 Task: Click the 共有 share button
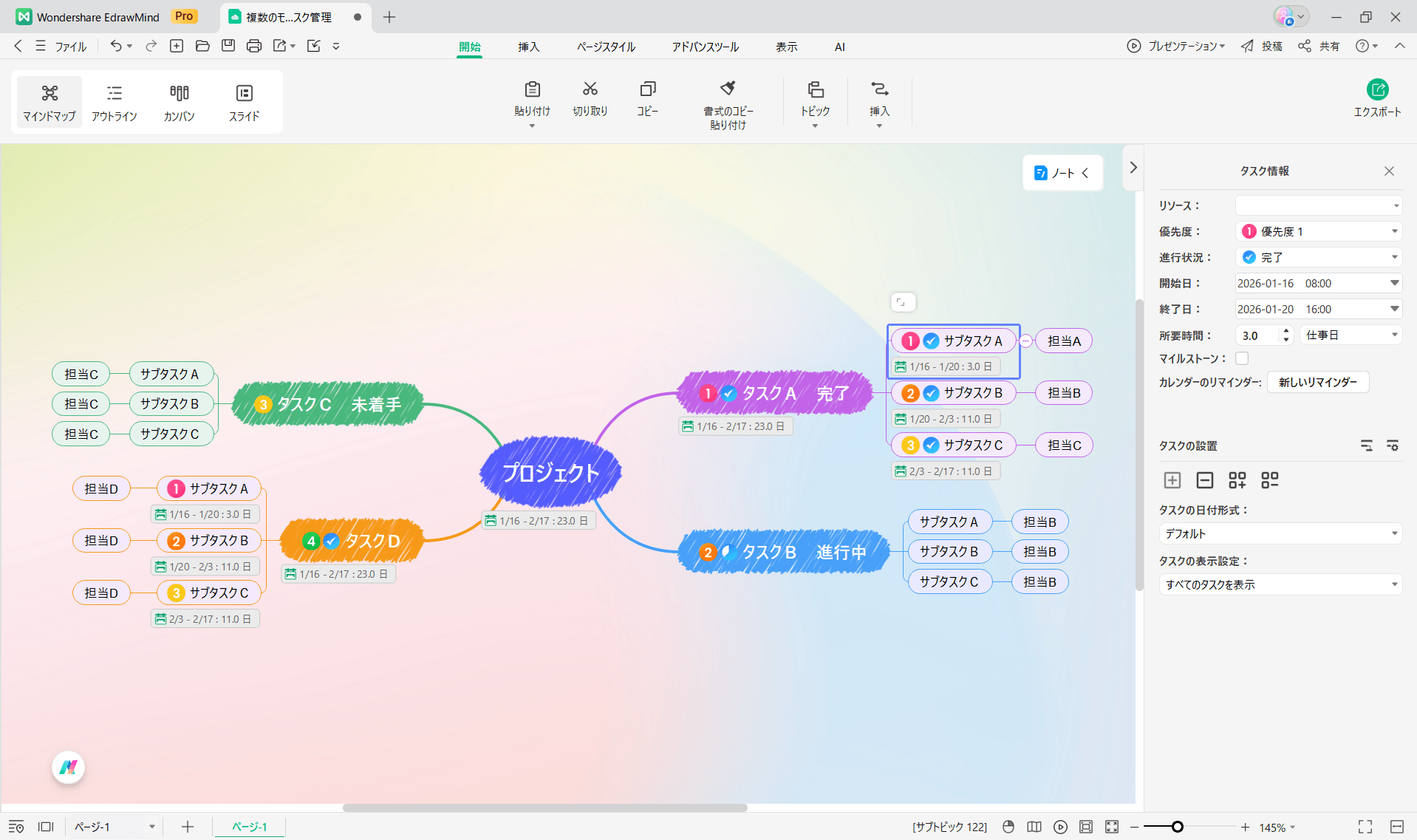point(1319,46)
